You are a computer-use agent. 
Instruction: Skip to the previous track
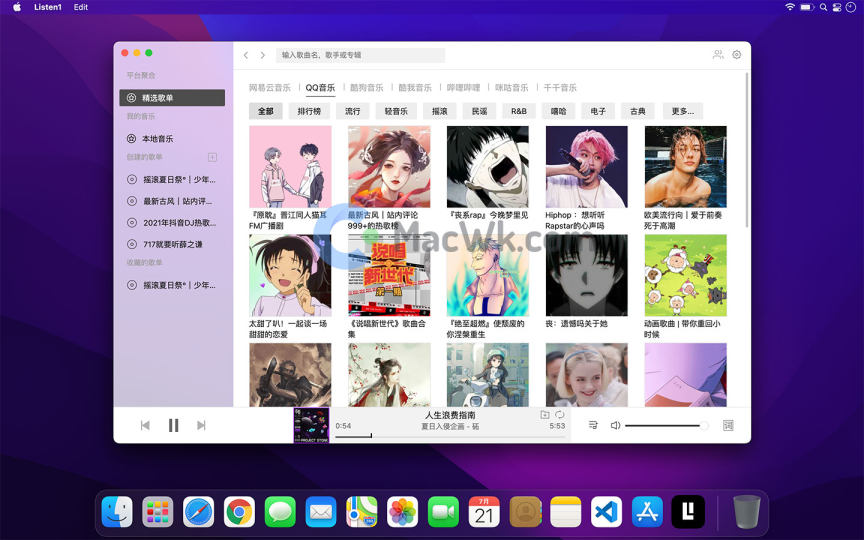pyautogui.click(x=145, y=425)
